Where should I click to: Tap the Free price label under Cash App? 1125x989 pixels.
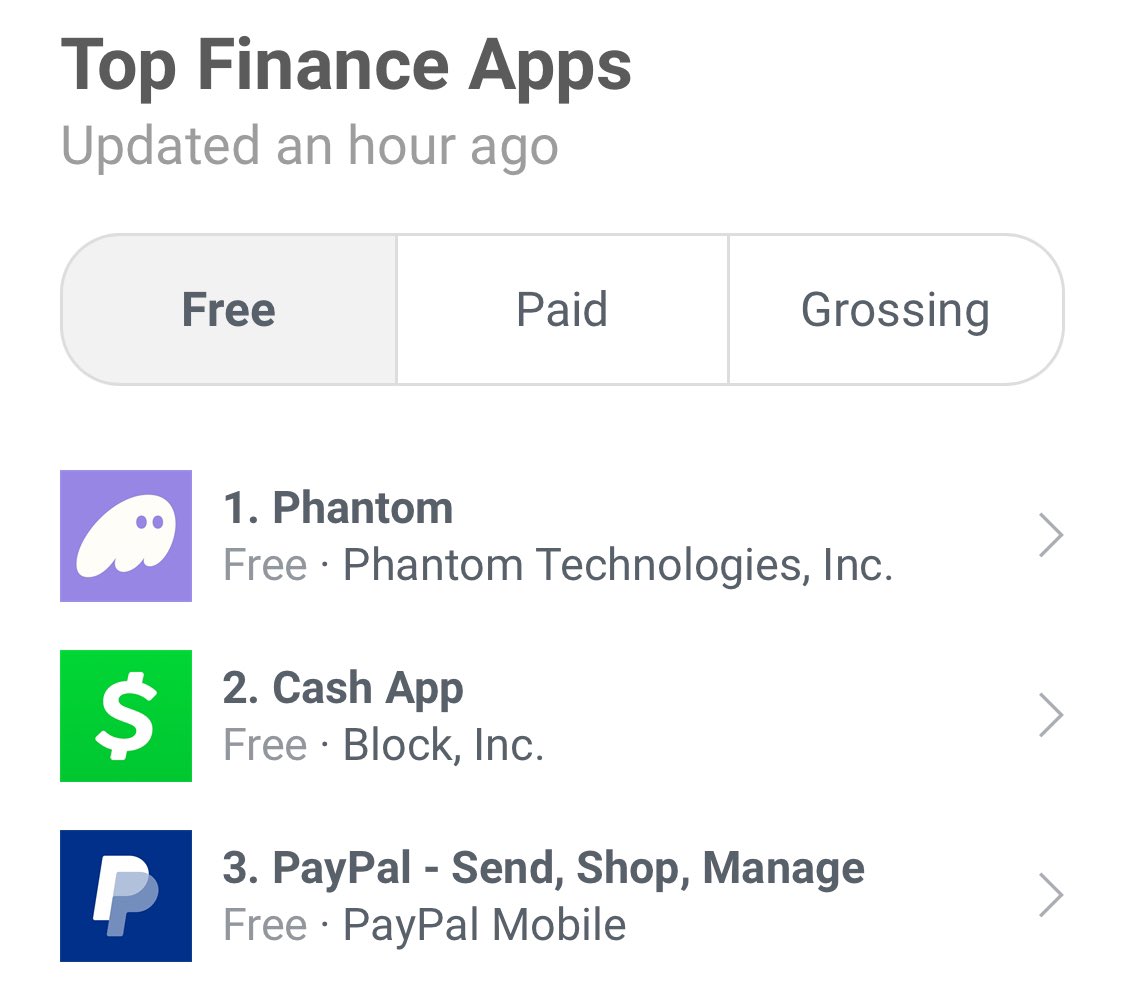pos(265,745)
